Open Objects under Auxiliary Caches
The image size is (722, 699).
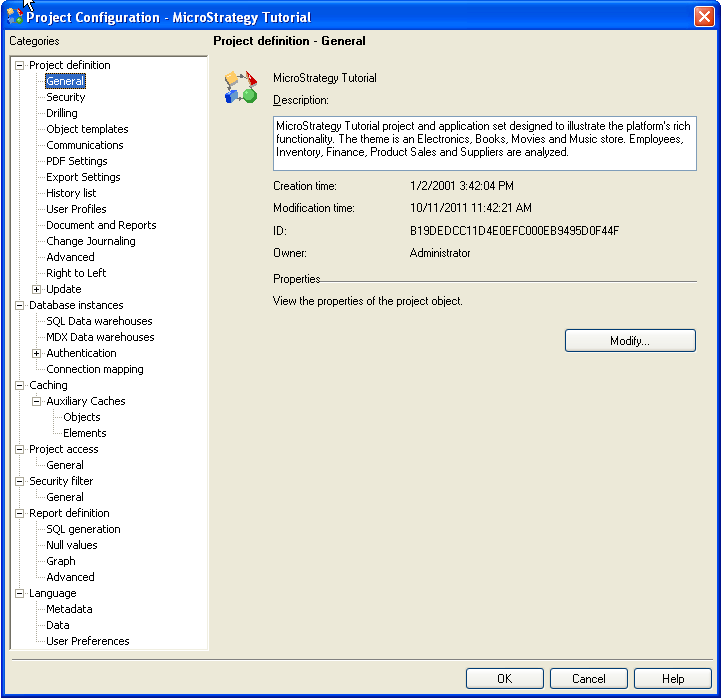click(82, 417)
